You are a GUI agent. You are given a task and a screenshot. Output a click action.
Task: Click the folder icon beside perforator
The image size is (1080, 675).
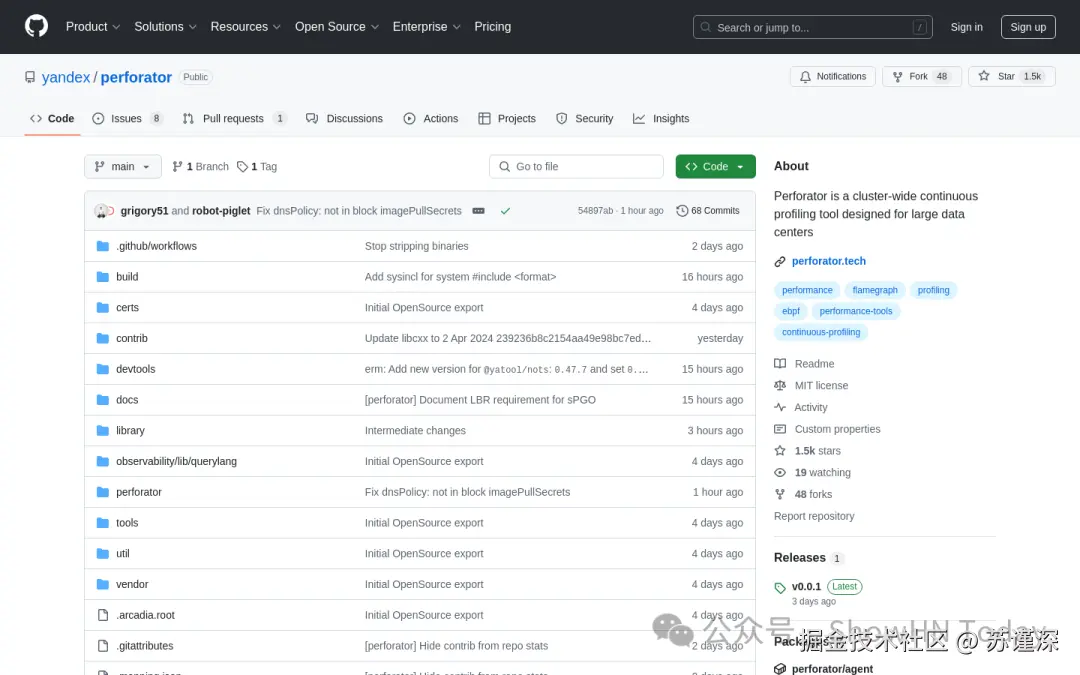coord(103,492)
